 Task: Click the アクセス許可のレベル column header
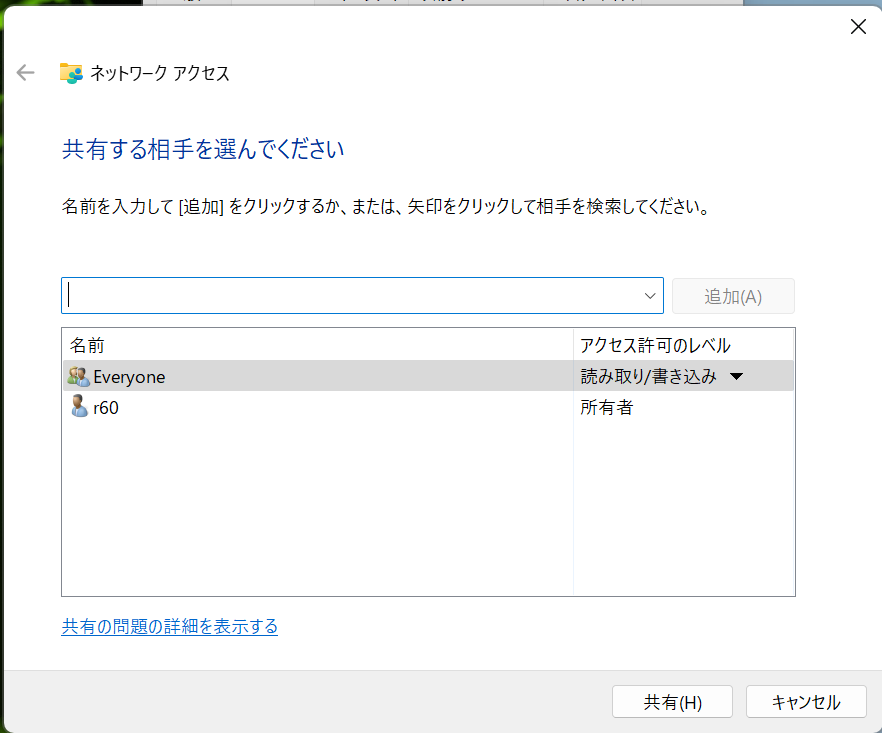[x=655, y=346]
